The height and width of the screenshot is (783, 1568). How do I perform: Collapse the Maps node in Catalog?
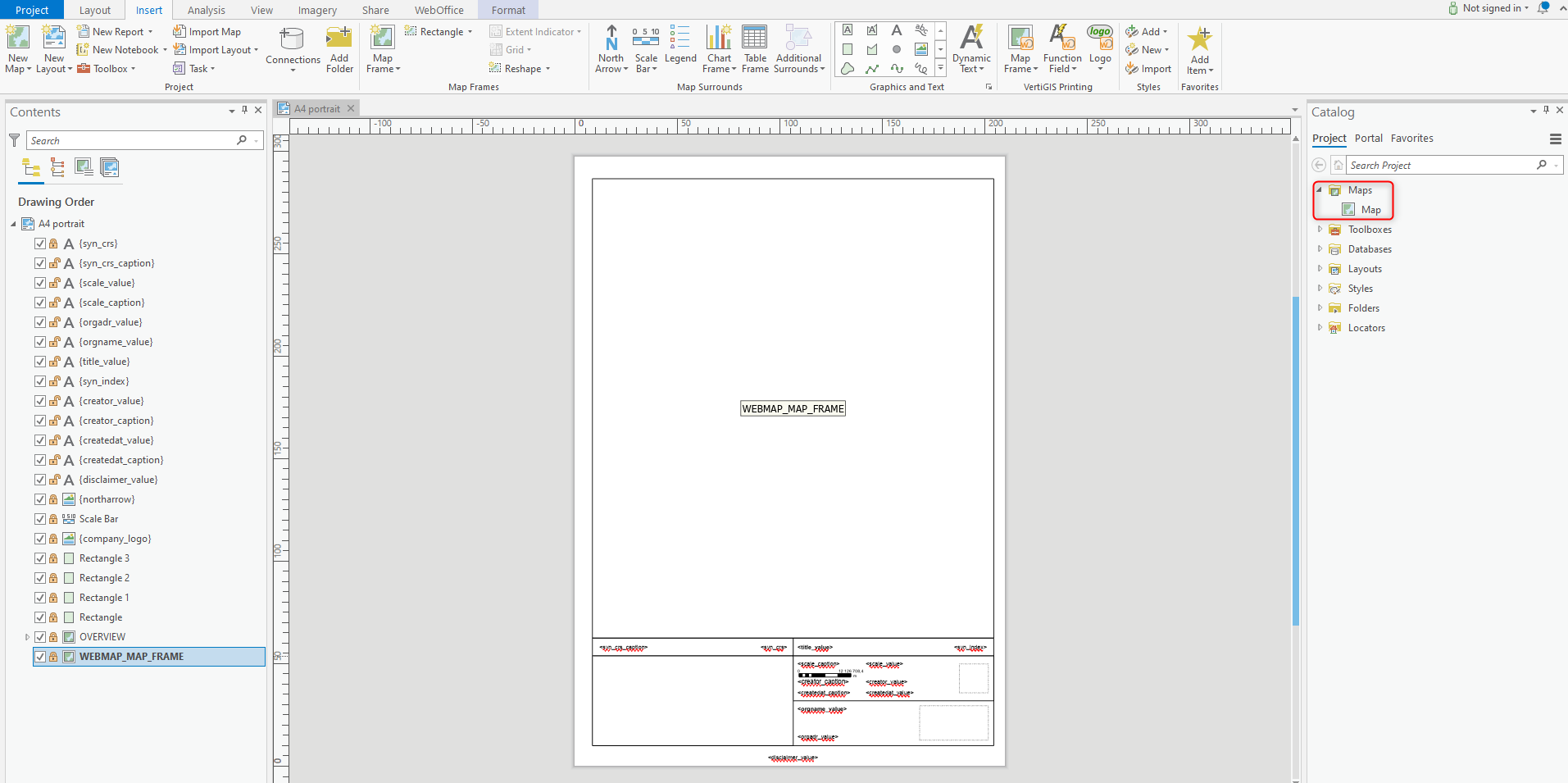1320,190
